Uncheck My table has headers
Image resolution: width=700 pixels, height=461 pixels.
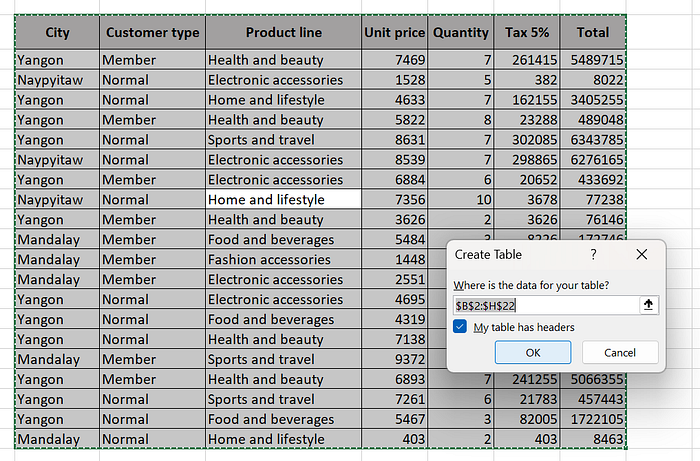(x=460, y=327)
